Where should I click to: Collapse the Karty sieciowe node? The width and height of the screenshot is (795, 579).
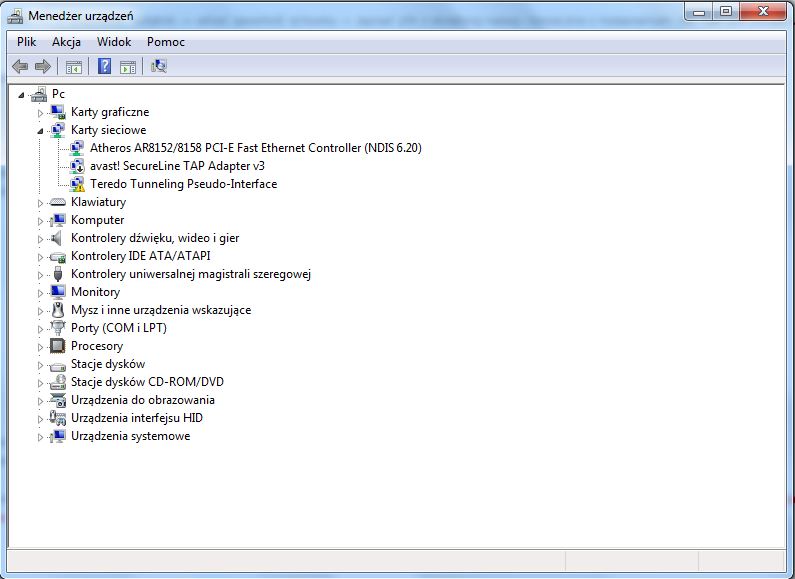click(x=40, y=131)
